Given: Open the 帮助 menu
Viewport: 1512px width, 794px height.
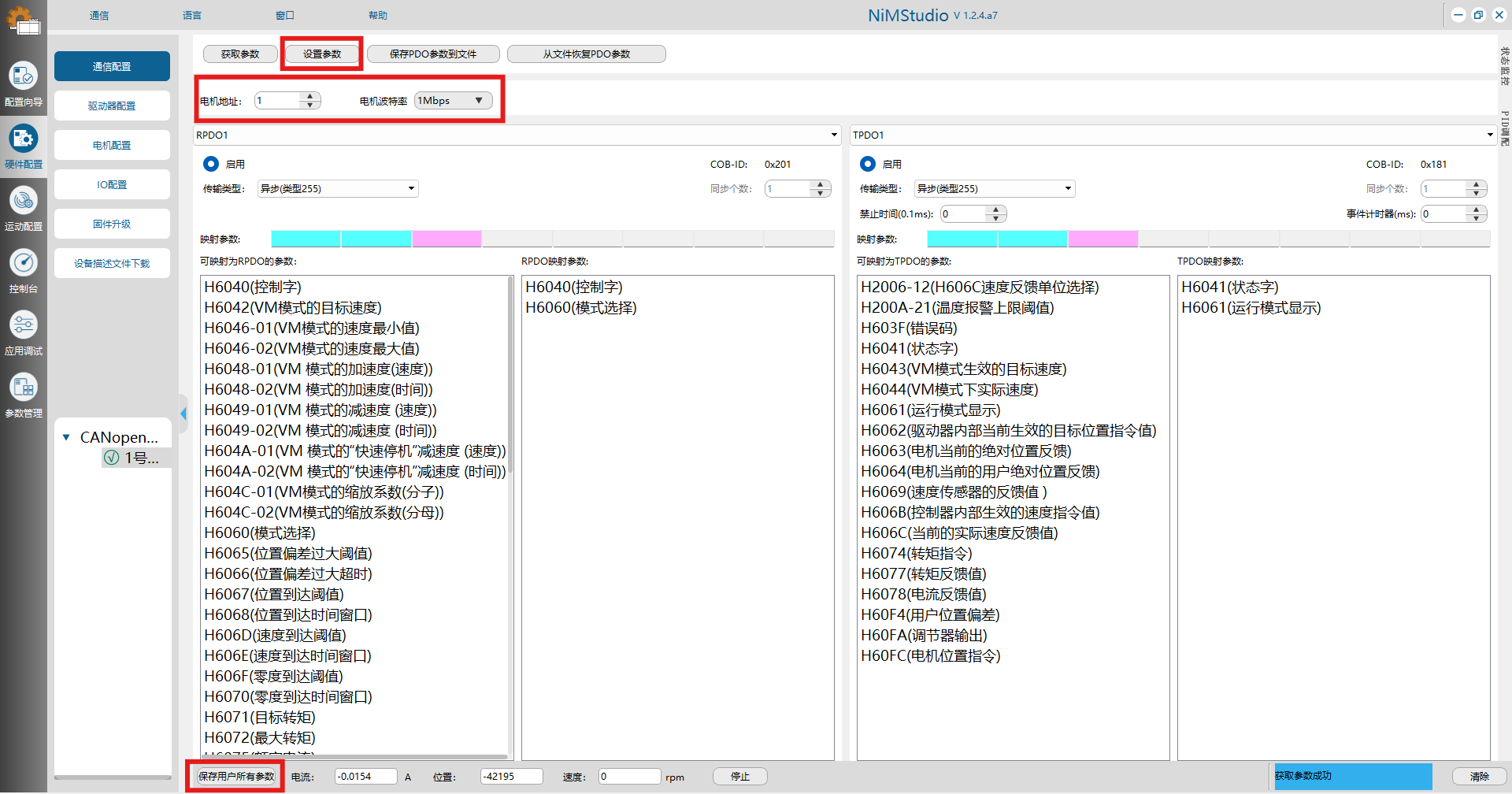Looking at the screenshot, I should (x=378, y=15).
